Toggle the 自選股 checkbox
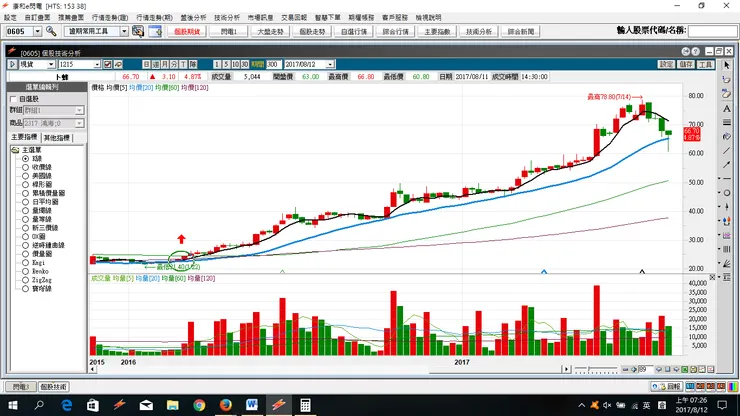 click(13, 99)
